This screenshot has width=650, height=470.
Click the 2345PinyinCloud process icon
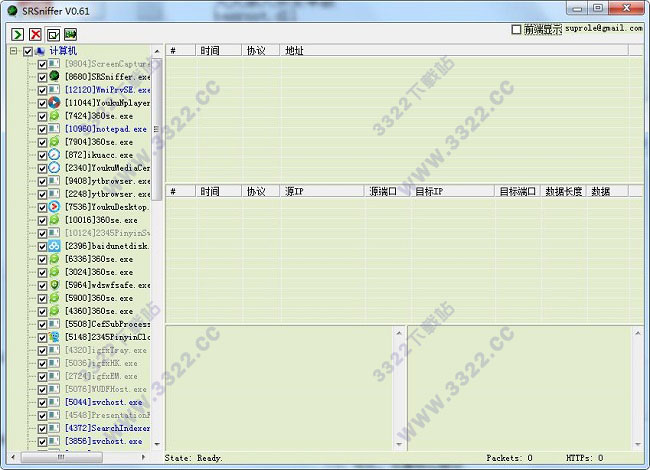click(54, 337)
